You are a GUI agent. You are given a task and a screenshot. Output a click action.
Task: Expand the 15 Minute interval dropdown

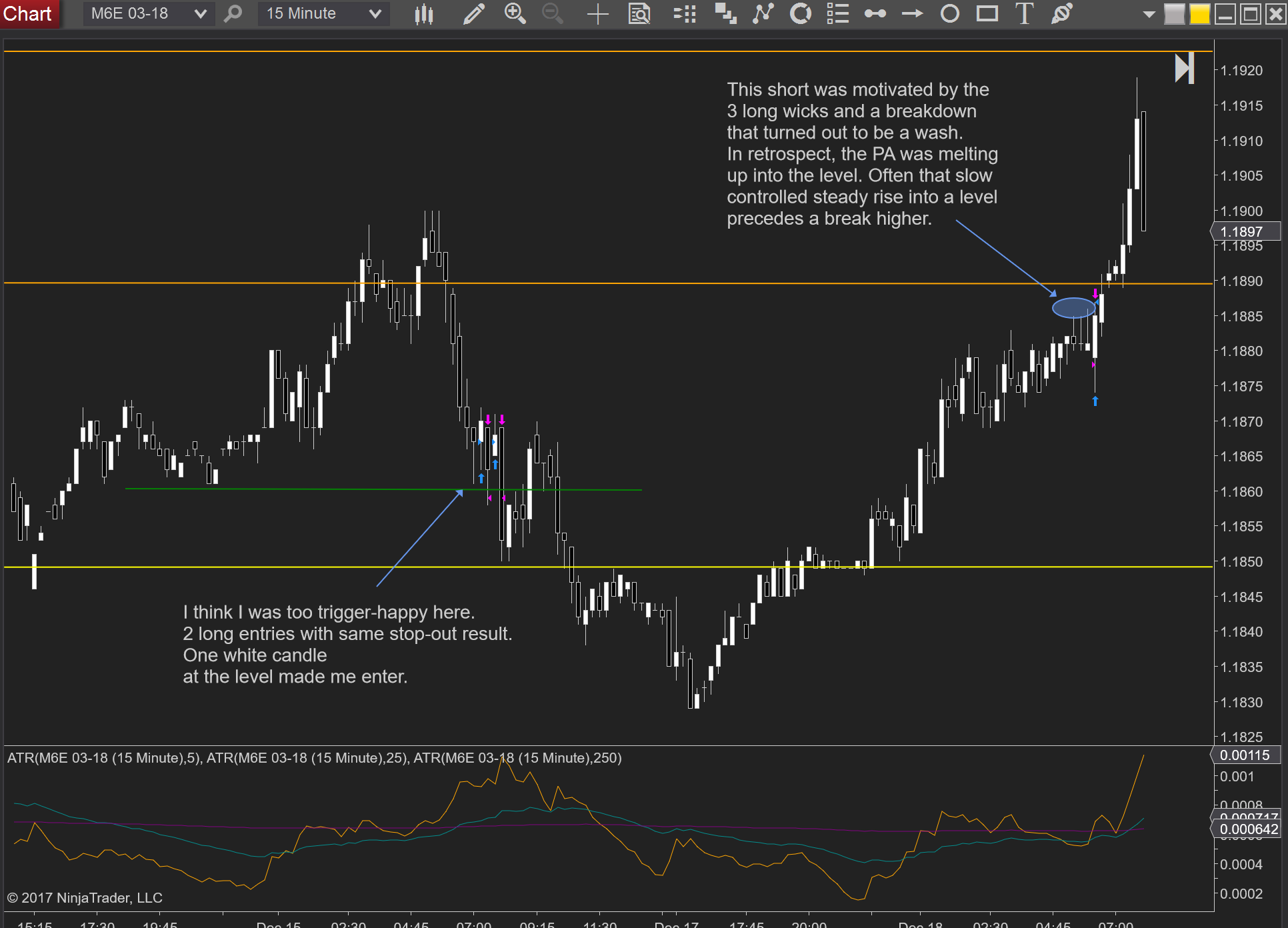(x=324, y=13)
